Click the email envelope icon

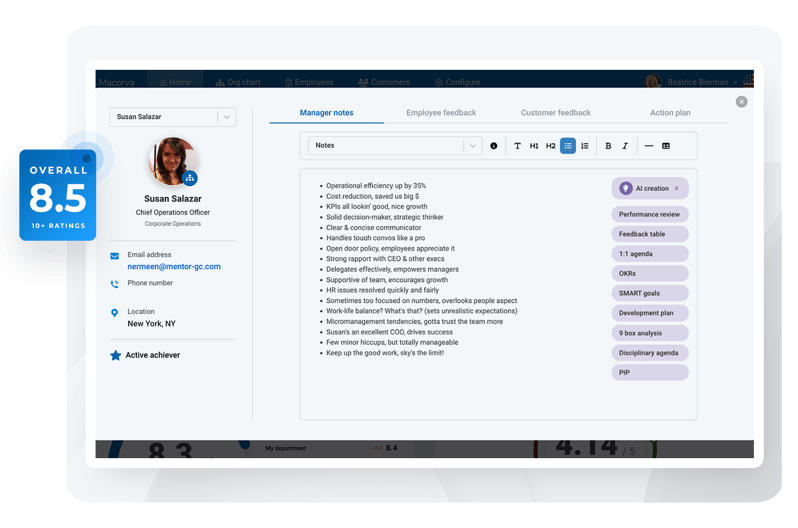pos(115,256)
